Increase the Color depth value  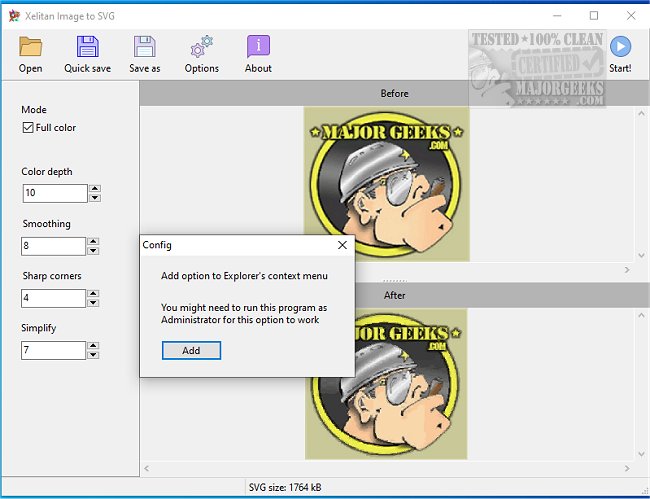click(x=95, y=189)
